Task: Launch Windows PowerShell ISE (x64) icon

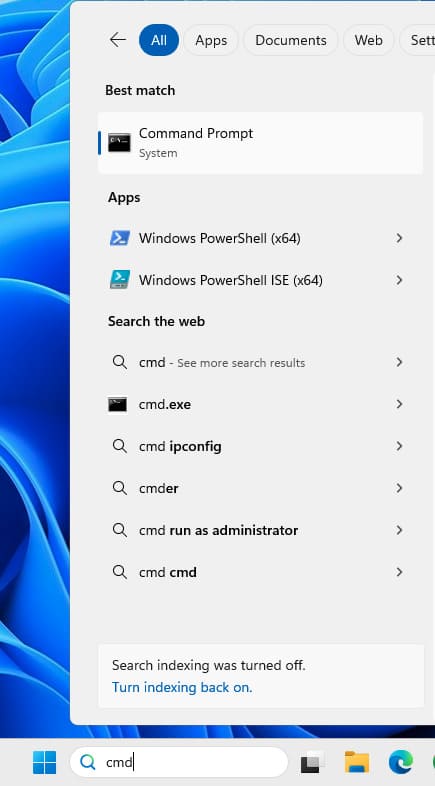Action: point(120,280)
